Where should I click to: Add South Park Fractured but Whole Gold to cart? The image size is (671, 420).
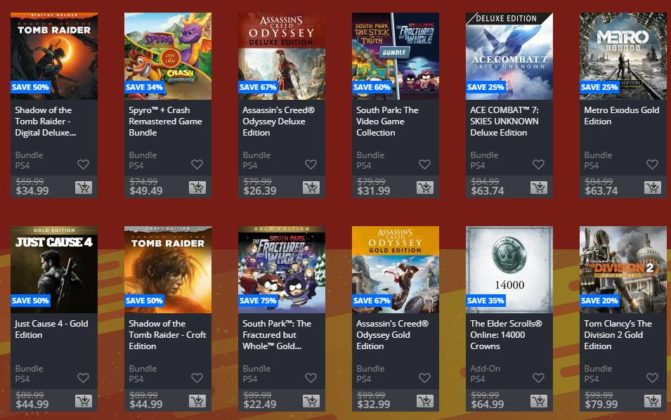[x=311, y=401]
